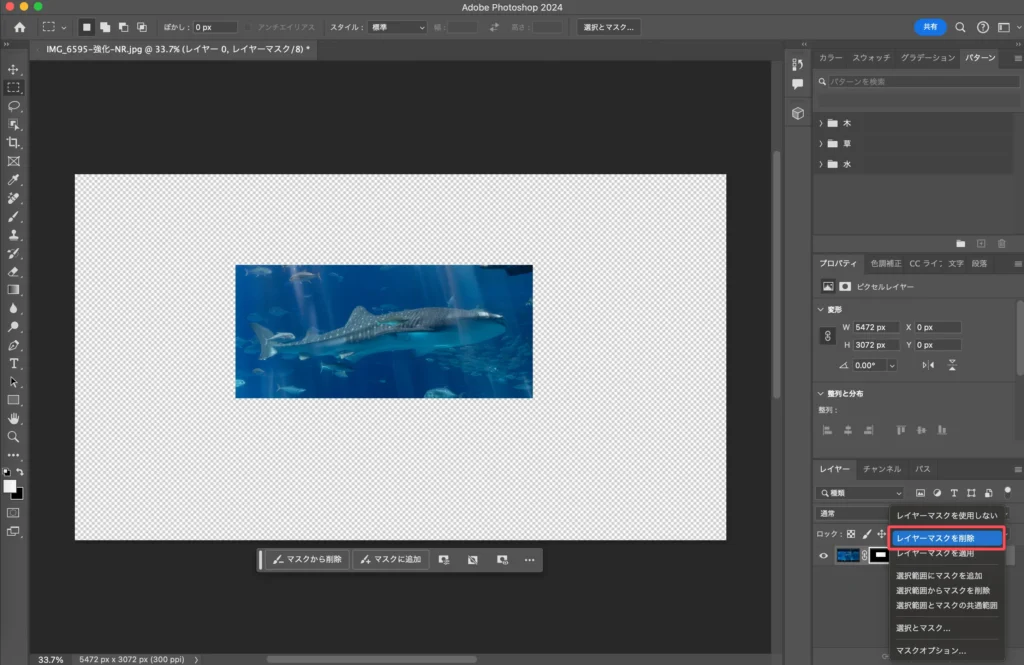The height and width of the screenshot is (665, 1024).
Task: Toggle lock transparent pixels for layer
Action: 851,534
